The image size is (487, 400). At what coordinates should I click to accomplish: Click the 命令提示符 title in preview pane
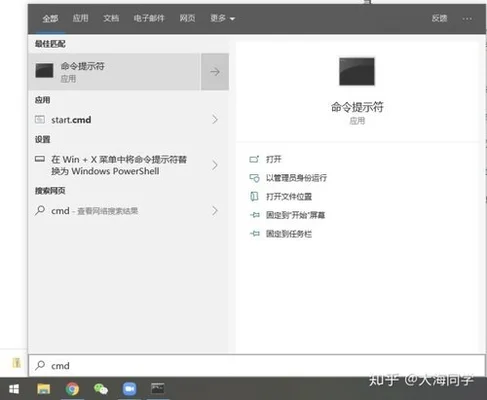[357, 107]
